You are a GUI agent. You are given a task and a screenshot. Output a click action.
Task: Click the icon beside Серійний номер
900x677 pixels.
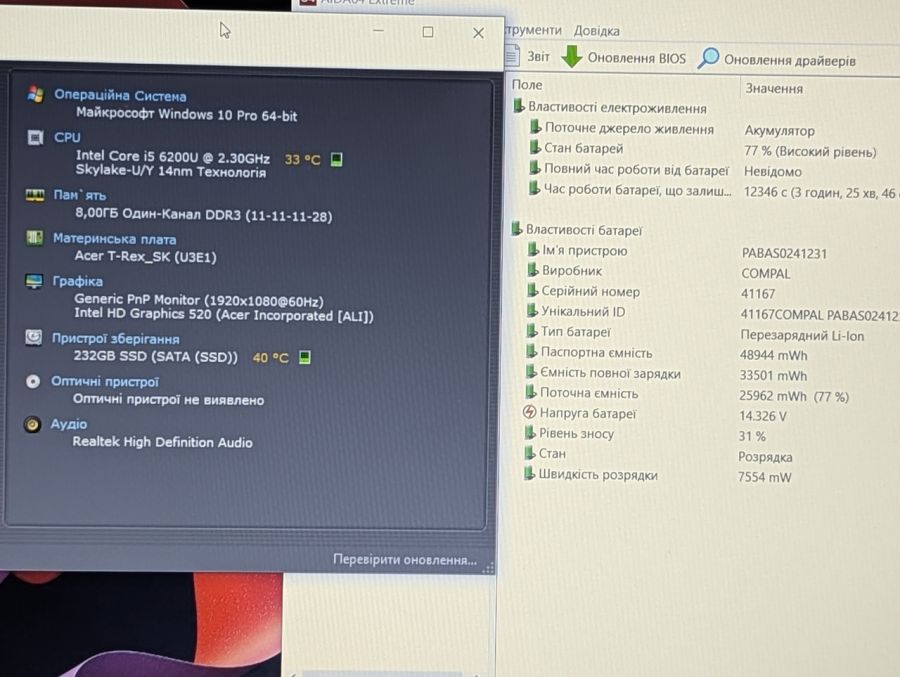(x=533, y=290)
